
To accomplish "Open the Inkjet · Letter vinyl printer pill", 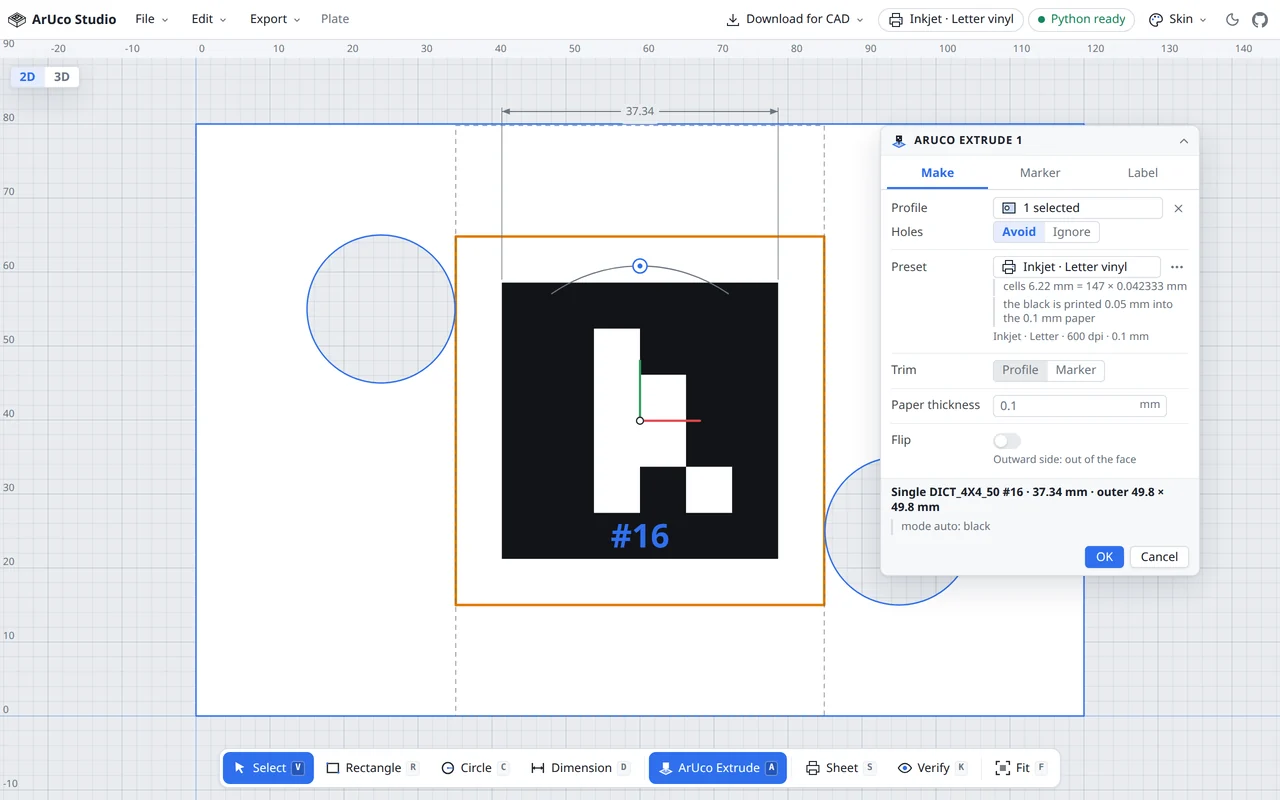I will 951,19.
